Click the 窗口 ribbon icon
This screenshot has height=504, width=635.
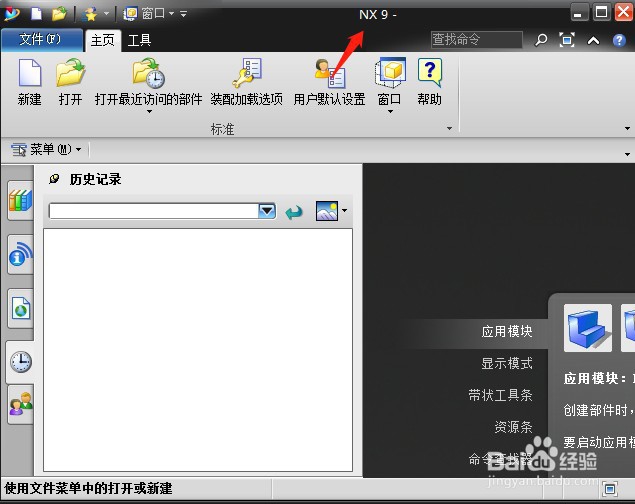click(390, 73)
